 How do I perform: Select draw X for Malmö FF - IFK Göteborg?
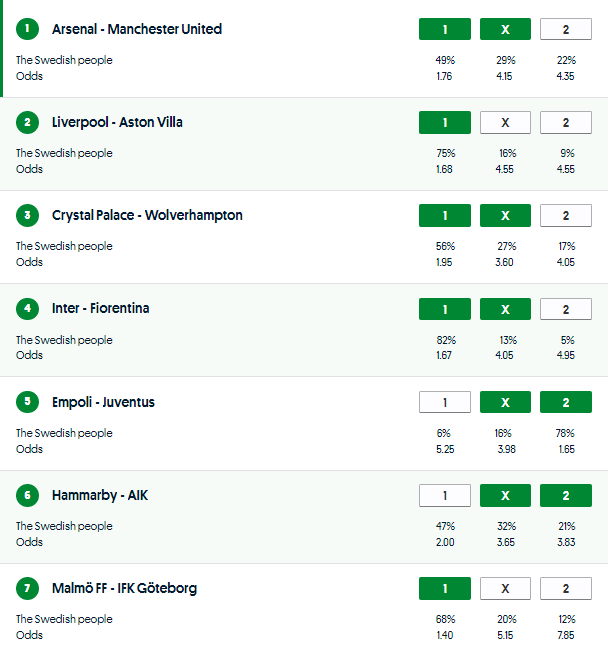[505, 588]
